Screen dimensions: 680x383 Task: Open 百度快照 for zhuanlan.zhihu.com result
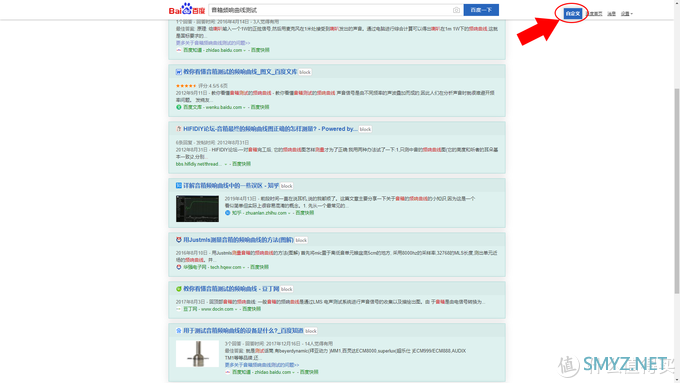pyautogui.click(x=305, y=213)
